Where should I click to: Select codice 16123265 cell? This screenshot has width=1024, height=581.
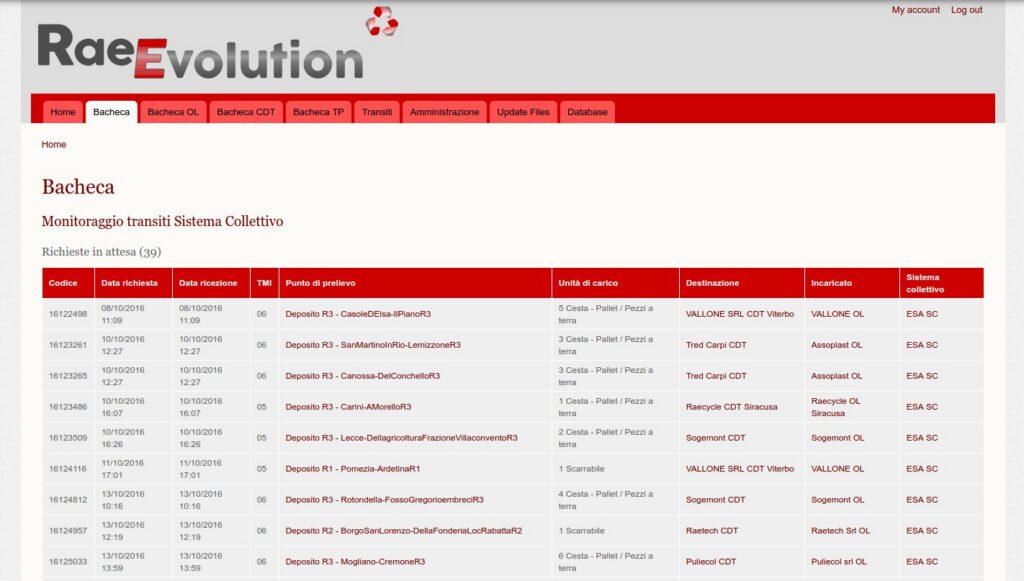point(68,376)
